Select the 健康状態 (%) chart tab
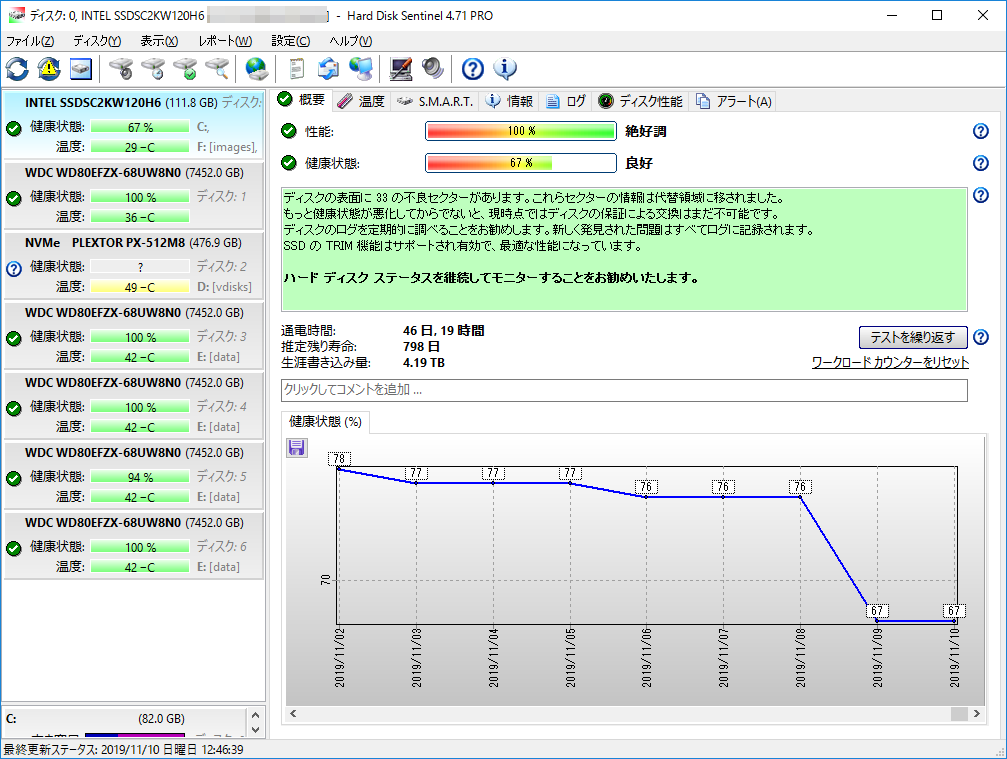Image resolution: width=1007 pixels, height=759 pixels. (x=325, y=422)
